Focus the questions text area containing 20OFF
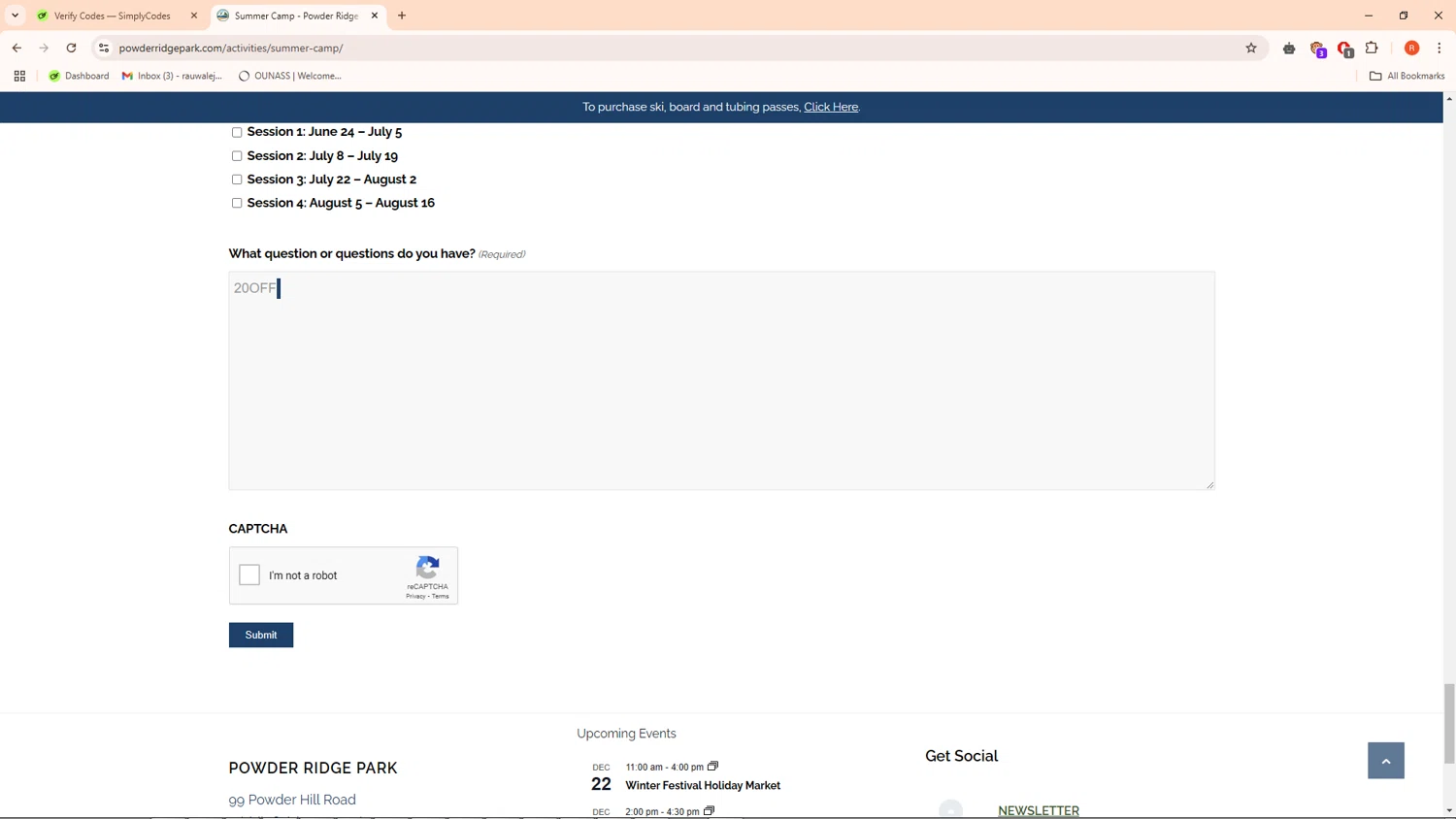This screenshot has width=1456, height=819. pyautogui.click(x=721, y=380)
